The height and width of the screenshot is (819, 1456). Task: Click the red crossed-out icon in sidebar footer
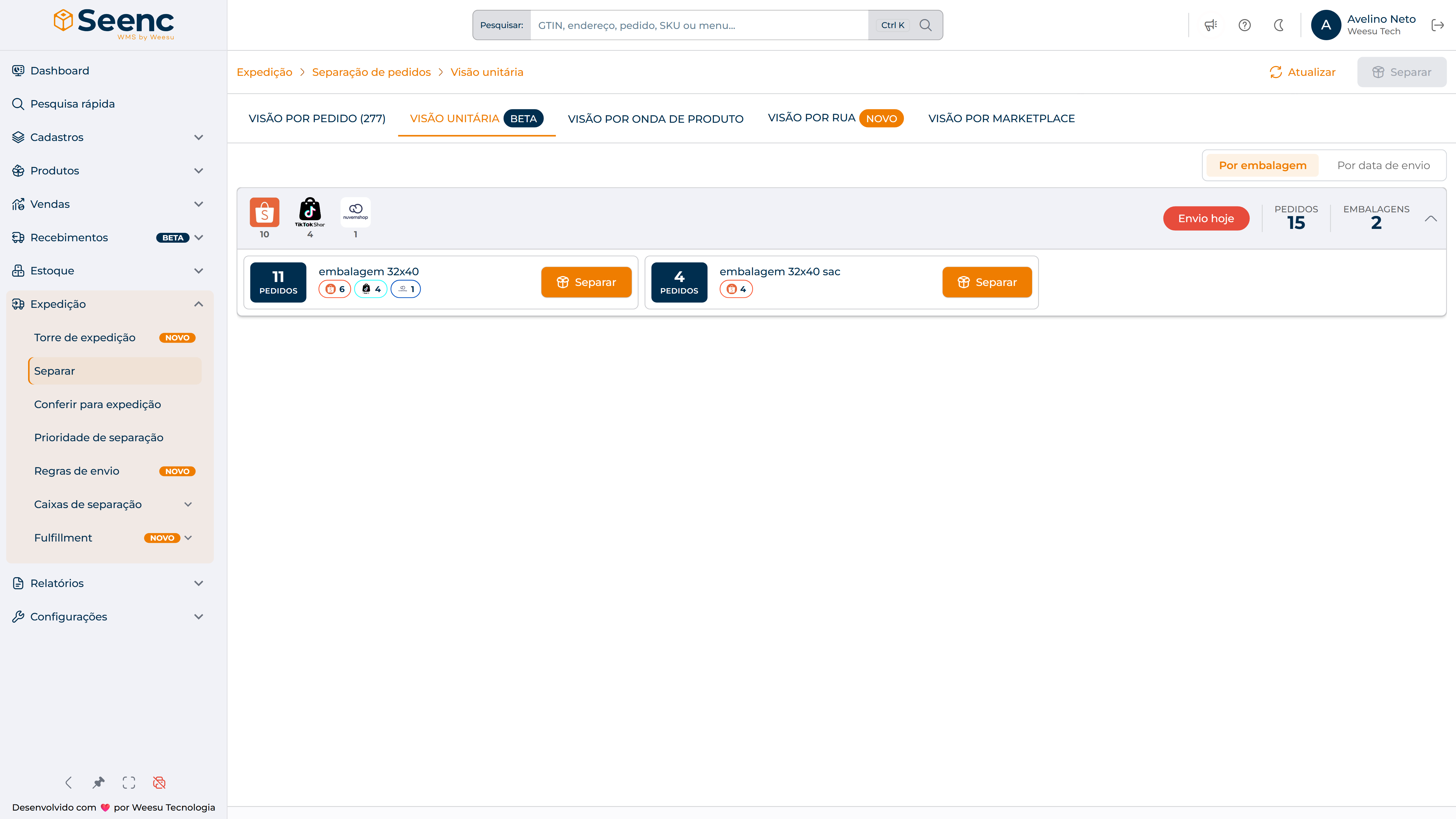click(x=160, y=782)
